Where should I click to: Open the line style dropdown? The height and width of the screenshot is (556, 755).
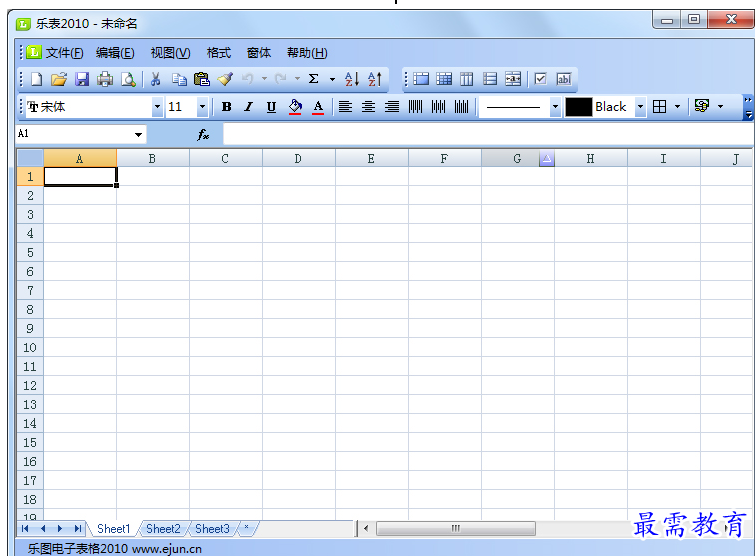click(x=555, y=107)
